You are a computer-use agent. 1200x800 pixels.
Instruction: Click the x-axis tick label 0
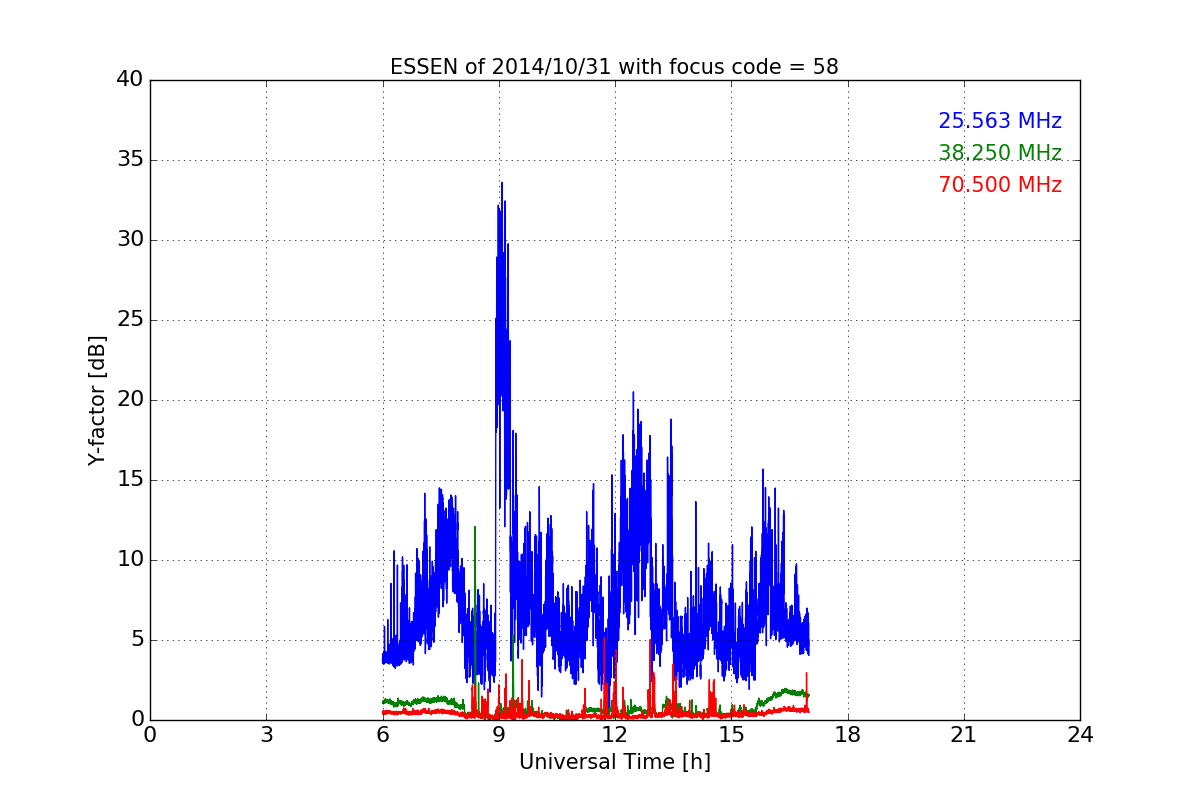[x=150, y=735]
